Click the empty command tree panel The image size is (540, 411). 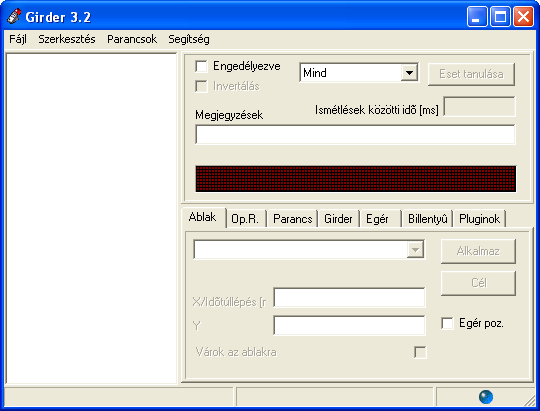(x=91, y=218)
